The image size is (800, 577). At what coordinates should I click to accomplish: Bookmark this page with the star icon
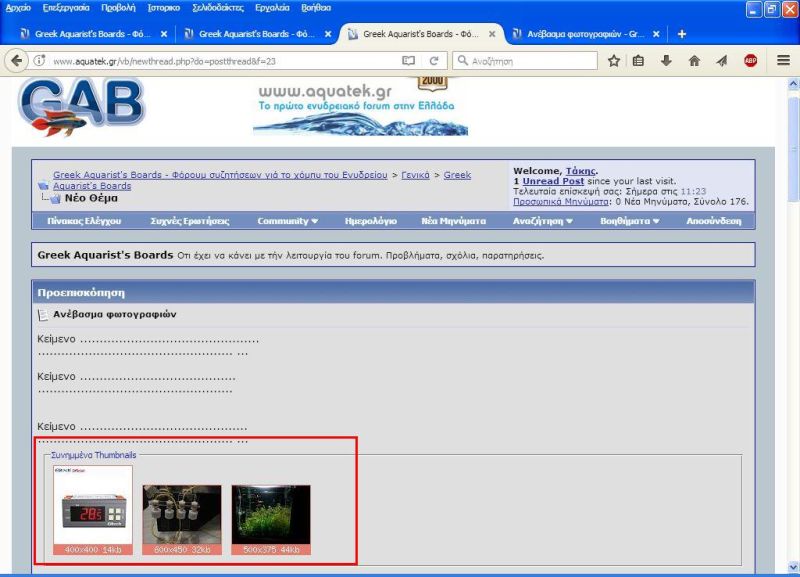coord(614,60)
